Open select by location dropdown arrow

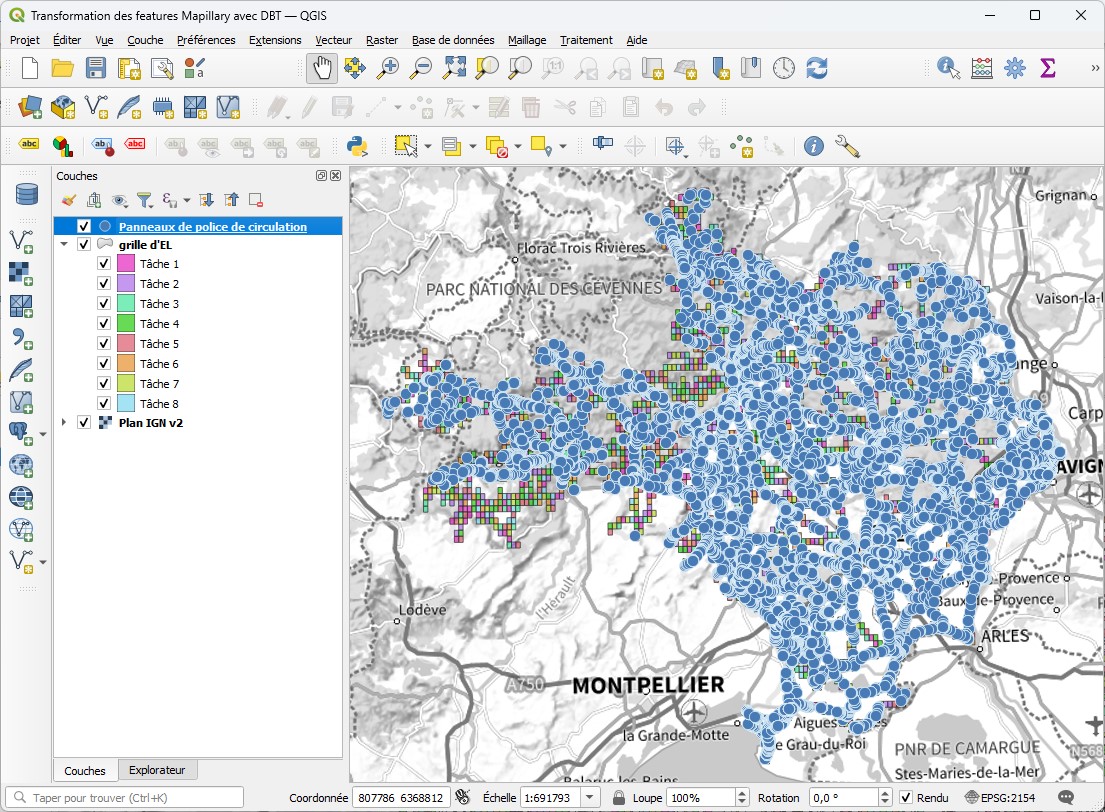point(562,147)
